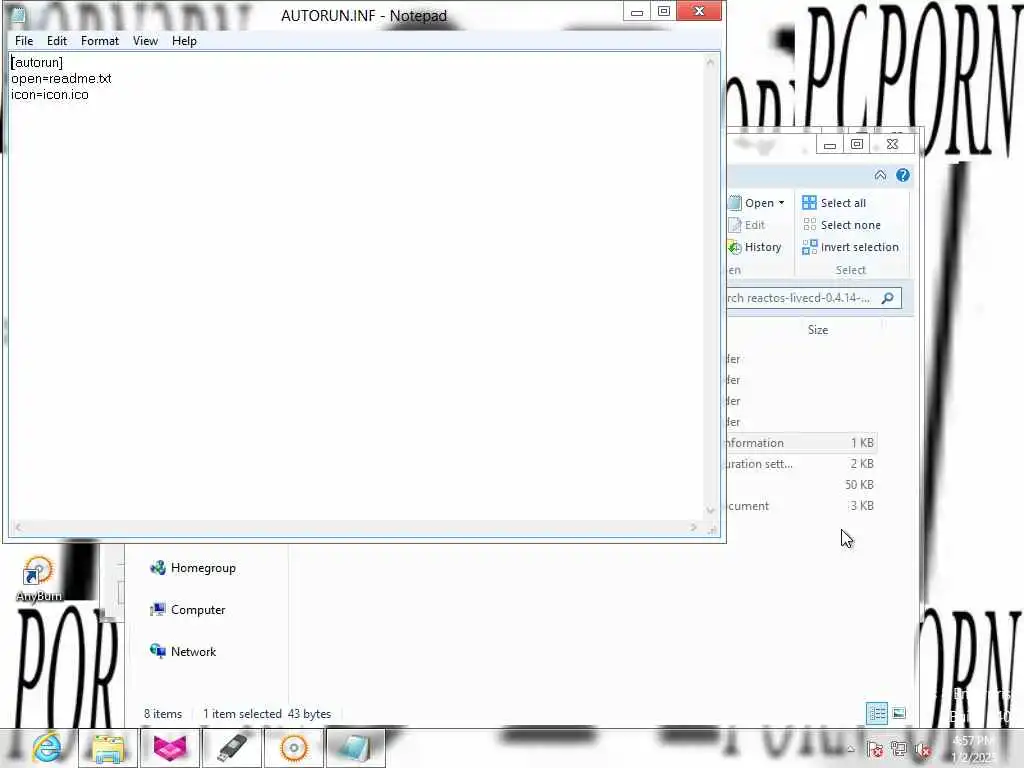Minimize the Explorer window
This screenshot has height=768, width=1024.
830,145
